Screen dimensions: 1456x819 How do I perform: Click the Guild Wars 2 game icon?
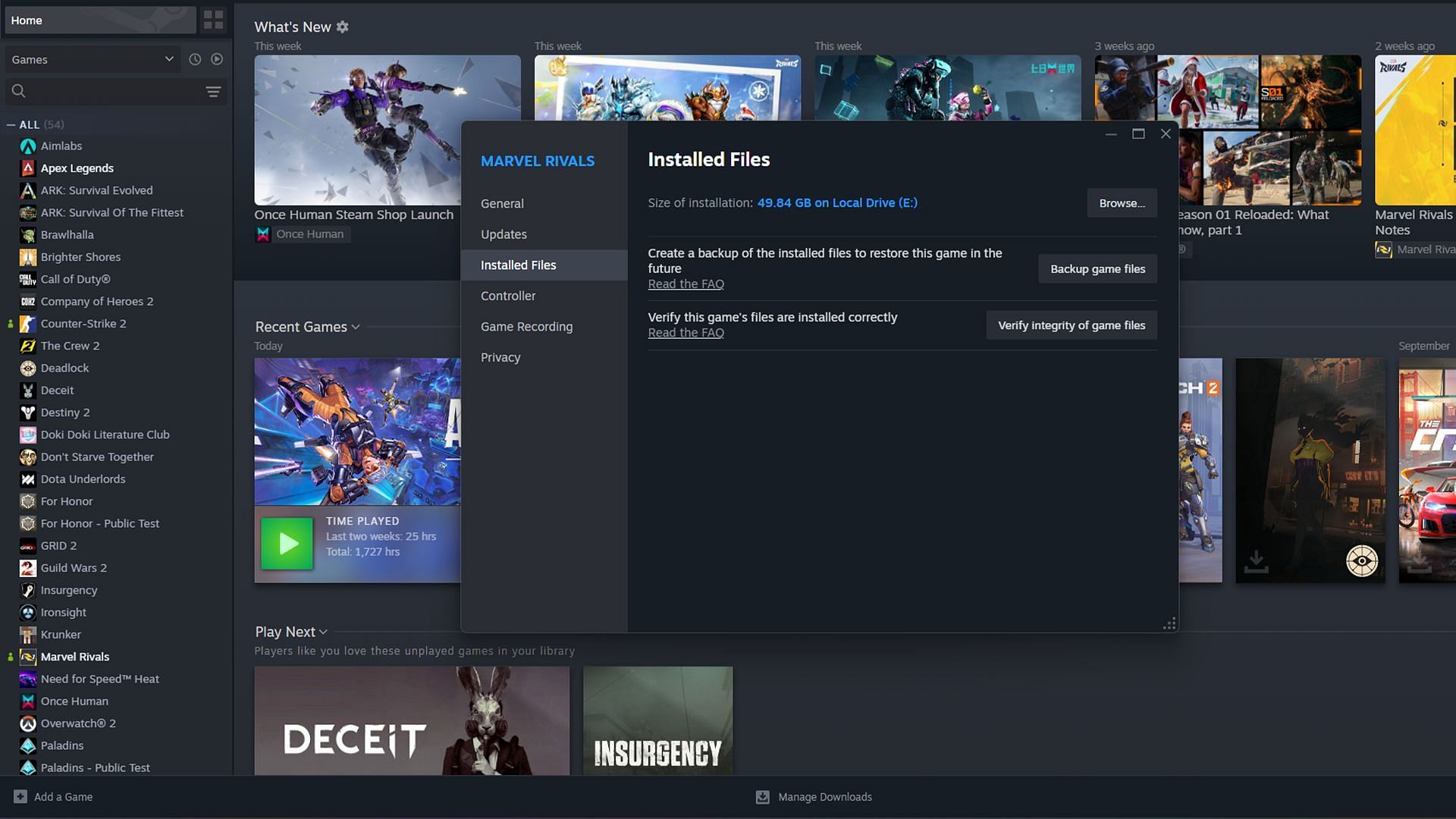click(x=28, y=568)
